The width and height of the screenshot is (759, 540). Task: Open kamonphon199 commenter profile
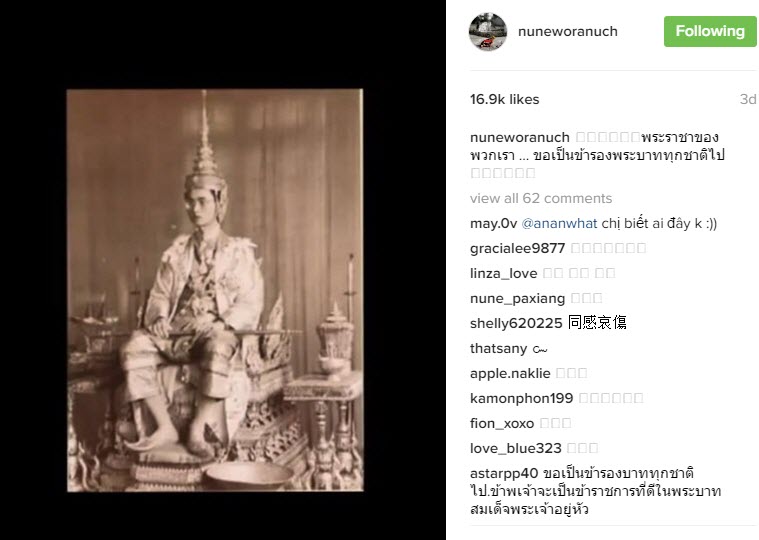pyautogui.click(x=521, y=398)
